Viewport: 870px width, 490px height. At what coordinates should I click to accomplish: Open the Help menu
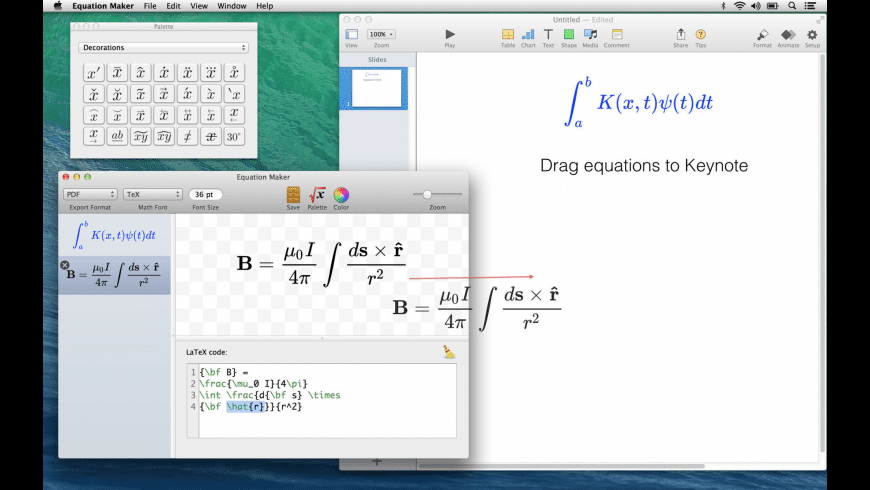[264, 6]
